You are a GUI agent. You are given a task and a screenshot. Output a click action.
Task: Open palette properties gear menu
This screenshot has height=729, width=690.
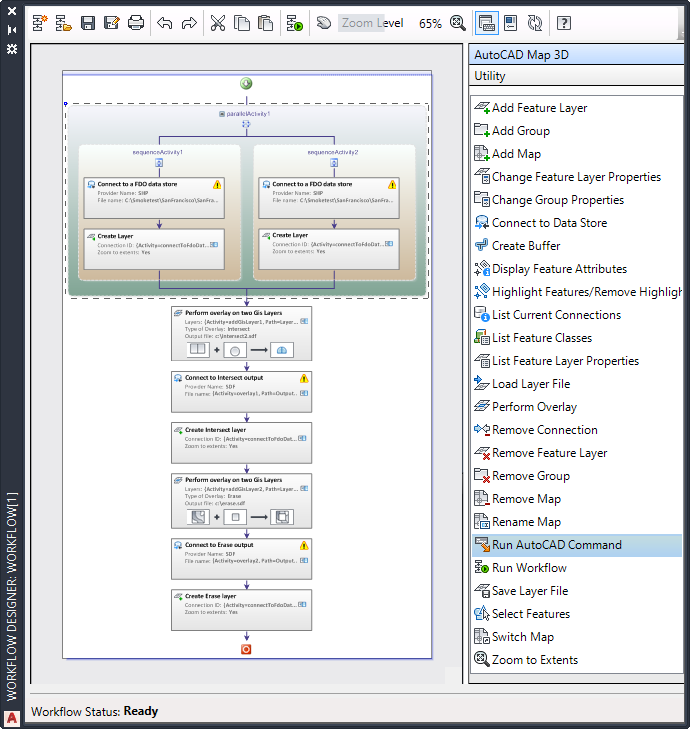[12, 49]
